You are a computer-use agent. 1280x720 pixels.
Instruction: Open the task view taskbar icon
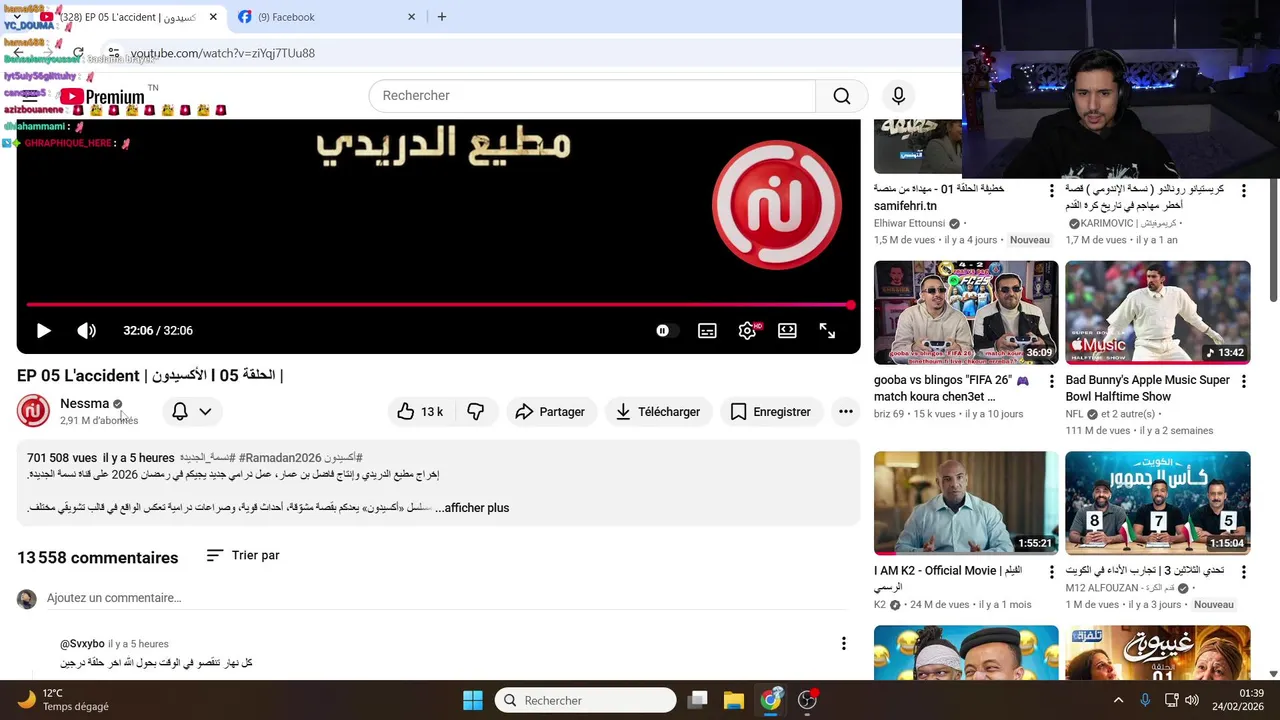(698, 700)
